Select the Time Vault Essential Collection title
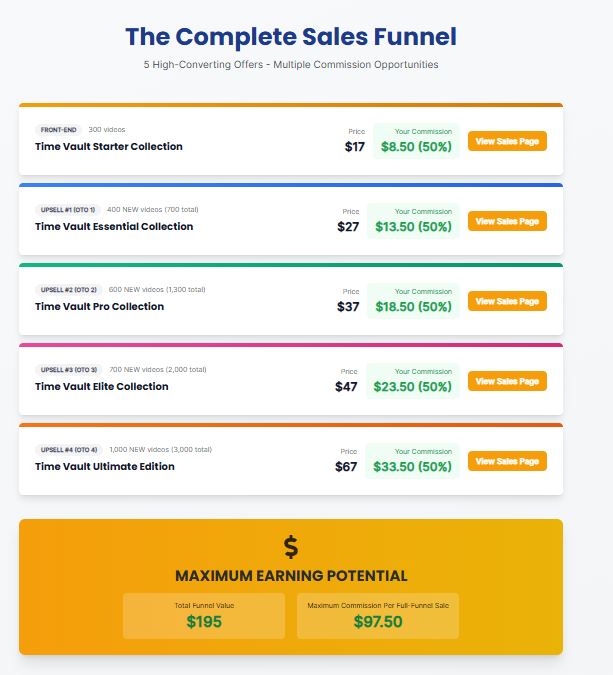The width and height of the screenshot is (613, 675). coord(114,227)
